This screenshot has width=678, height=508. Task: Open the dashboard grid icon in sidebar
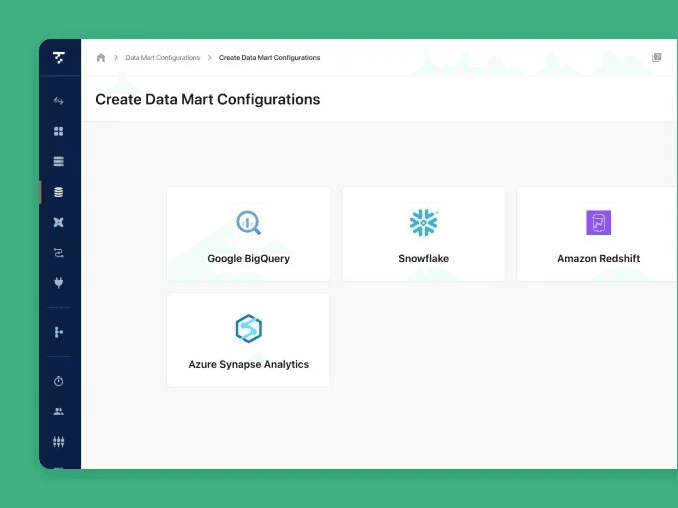click(x=58, y=131)
